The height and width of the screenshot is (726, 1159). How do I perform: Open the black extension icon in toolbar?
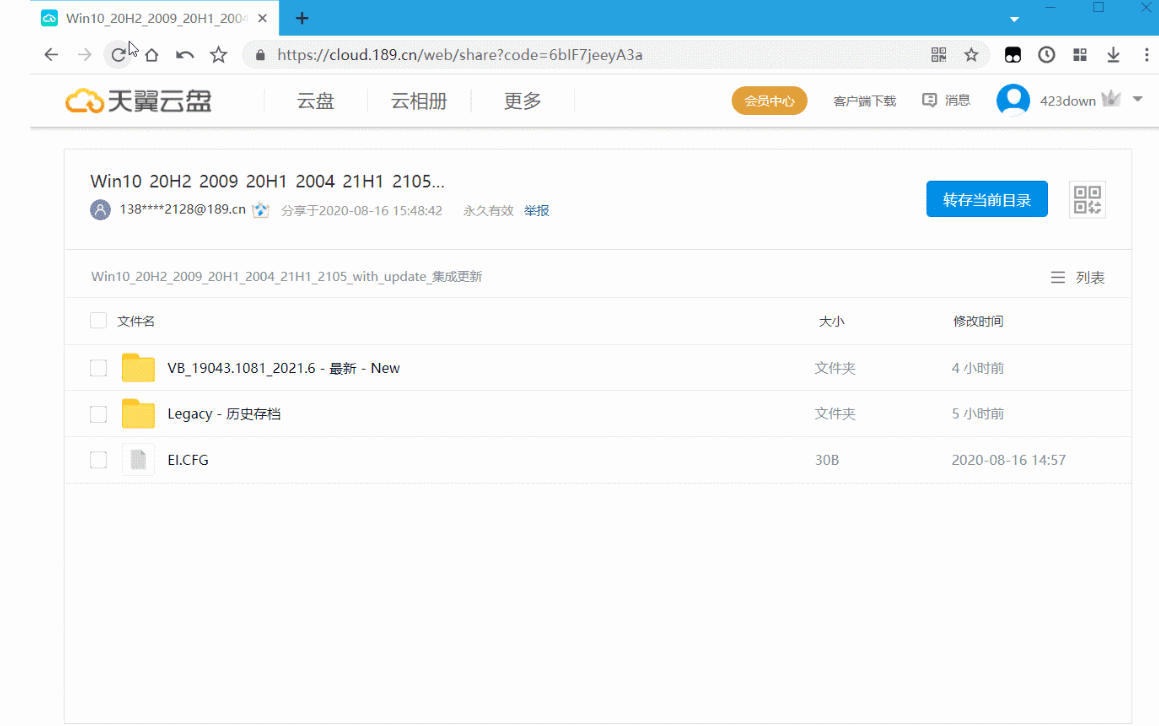click(x=1013, y=55)
